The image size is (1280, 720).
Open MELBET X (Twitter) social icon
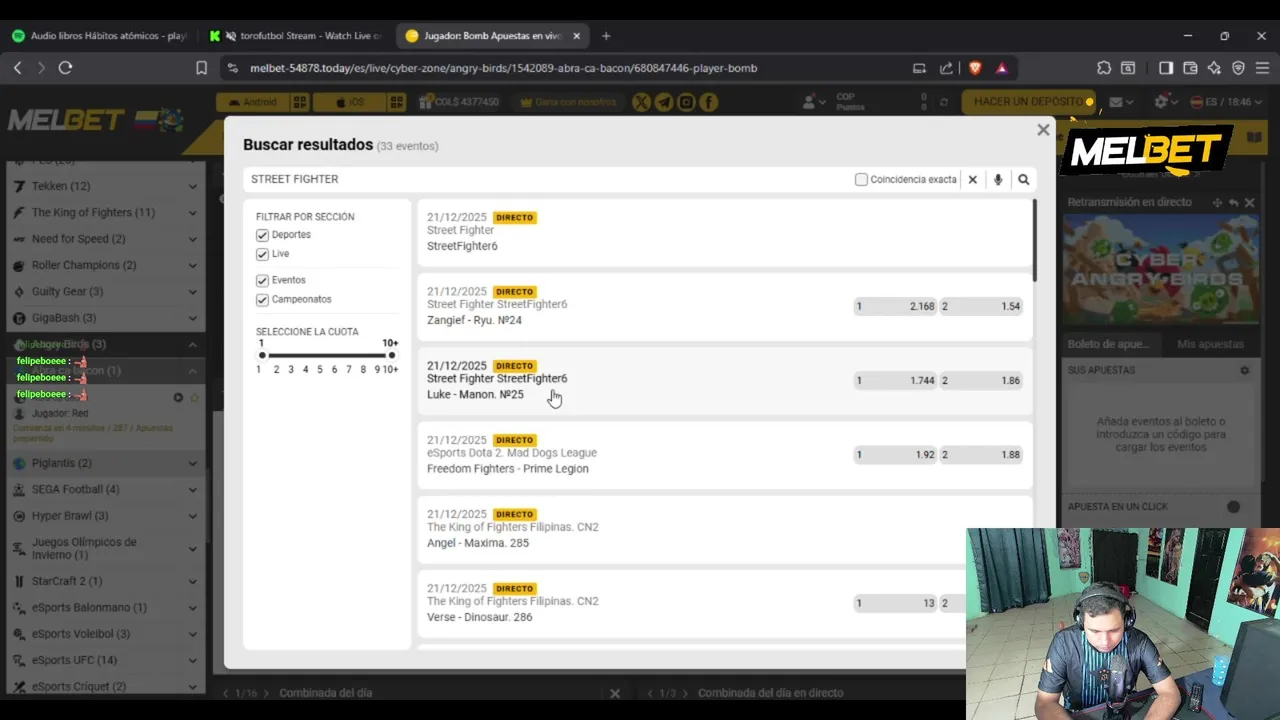click(642, 102)
